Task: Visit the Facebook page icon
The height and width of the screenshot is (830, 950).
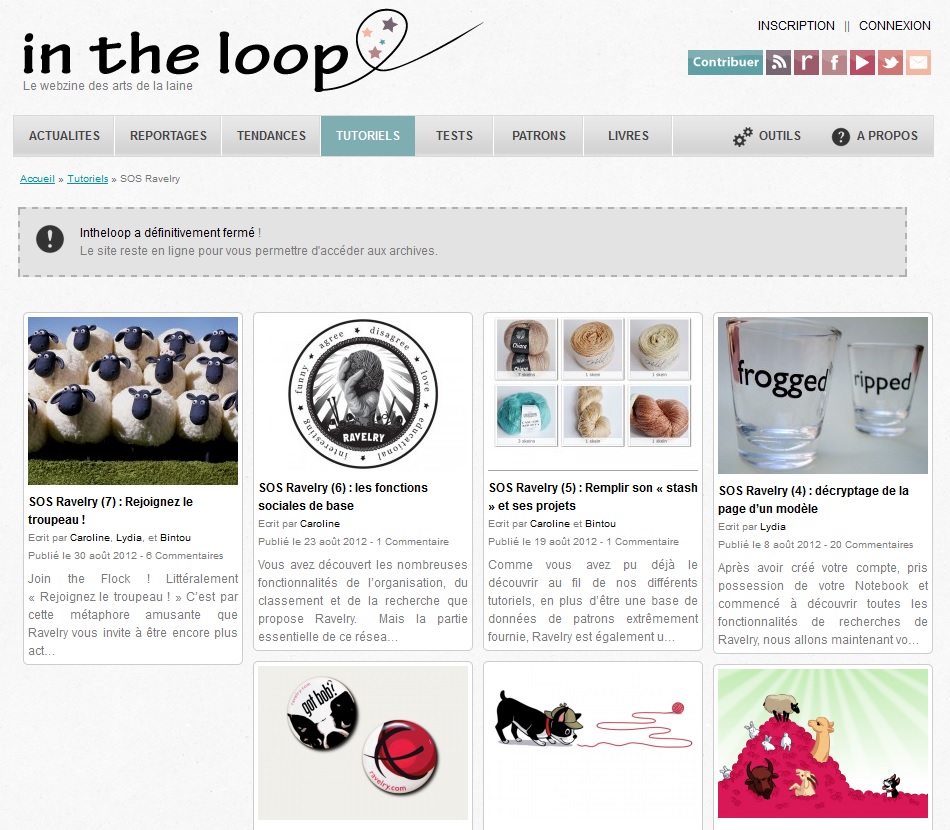Action: coord(834,62)
